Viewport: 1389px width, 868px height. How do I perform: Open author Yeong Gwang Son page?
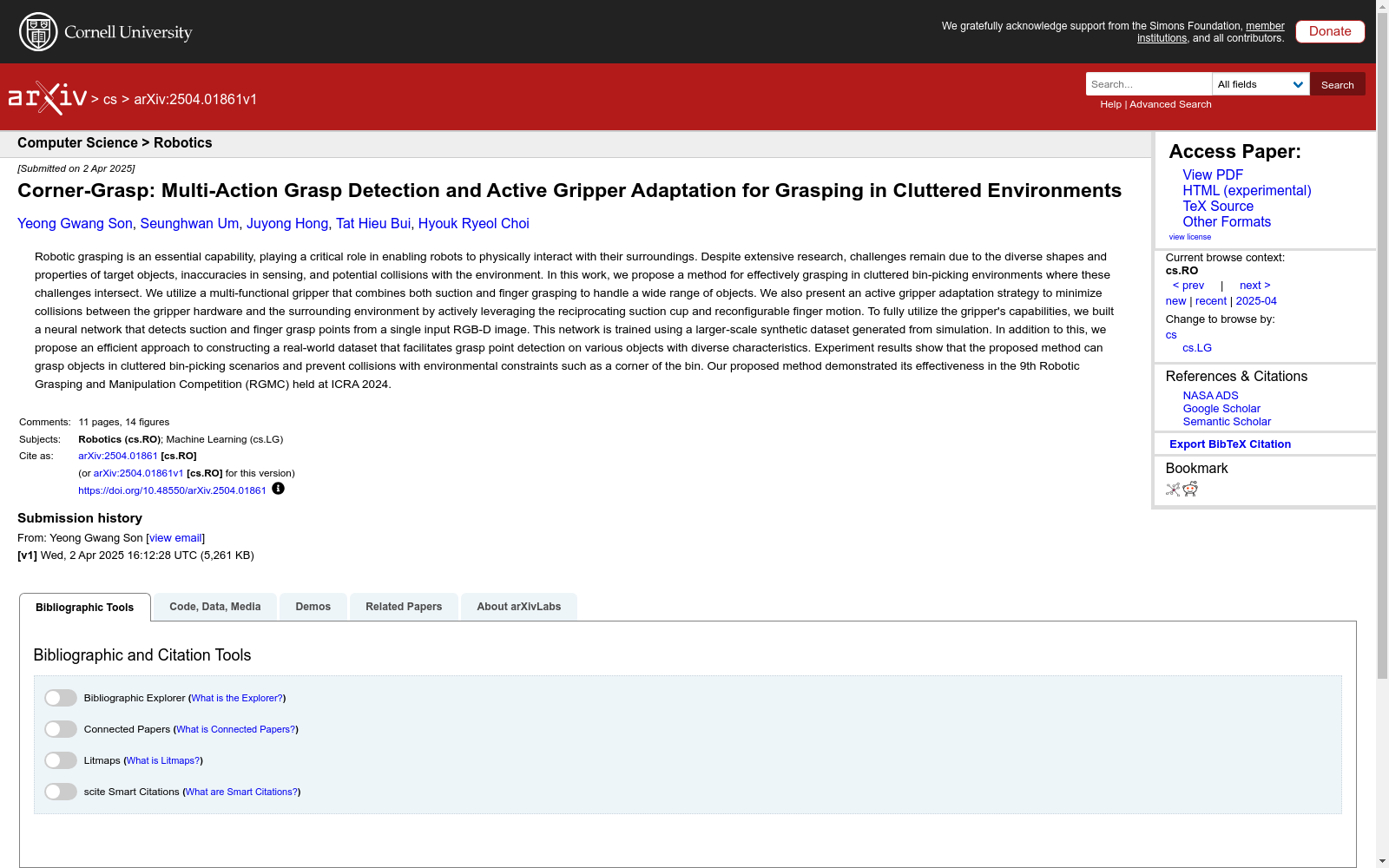pyautogui.click(x=75, y=224)
